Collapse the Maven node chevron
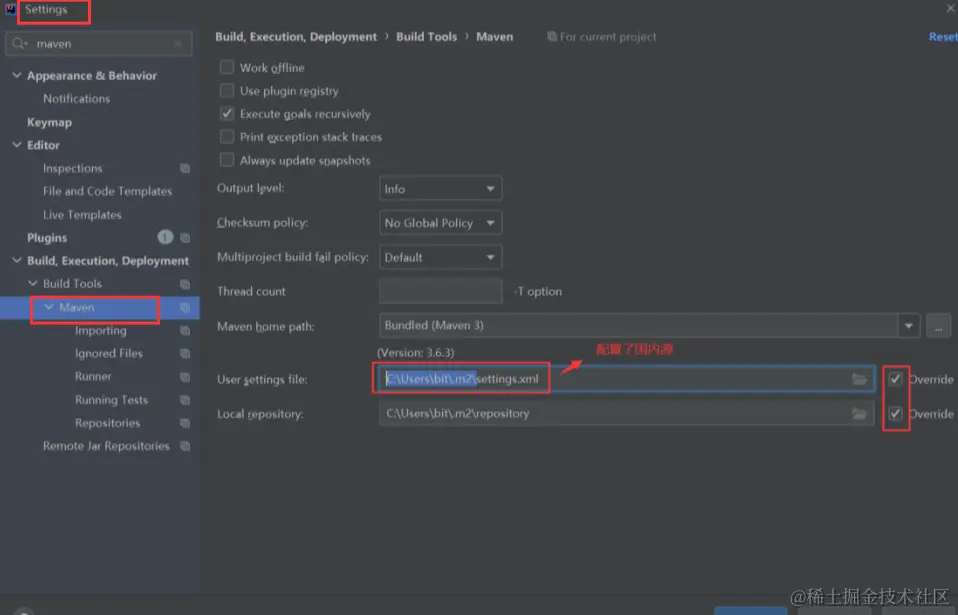Image resolution: width=958 pixels, height=615 pixels. pyautogui.click(x=49, y=307)
